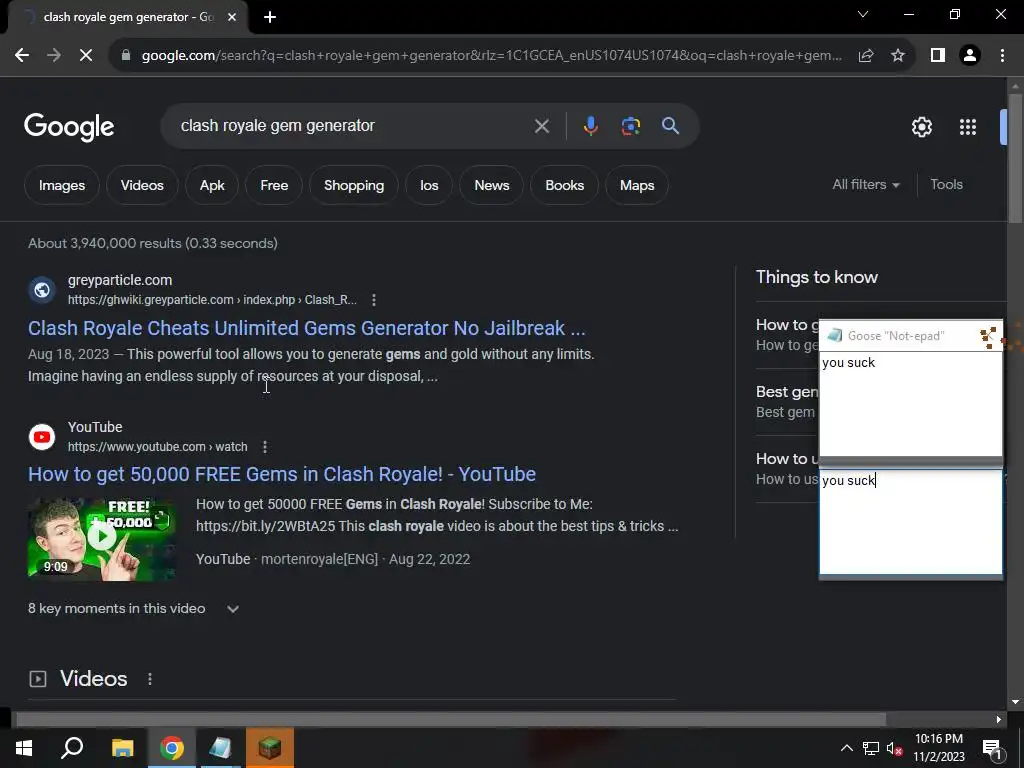This screenshot has width=1024, height=768.
Task: Open Chrome side panel icon
Action: pyautogui.click(x=938, y=56)
